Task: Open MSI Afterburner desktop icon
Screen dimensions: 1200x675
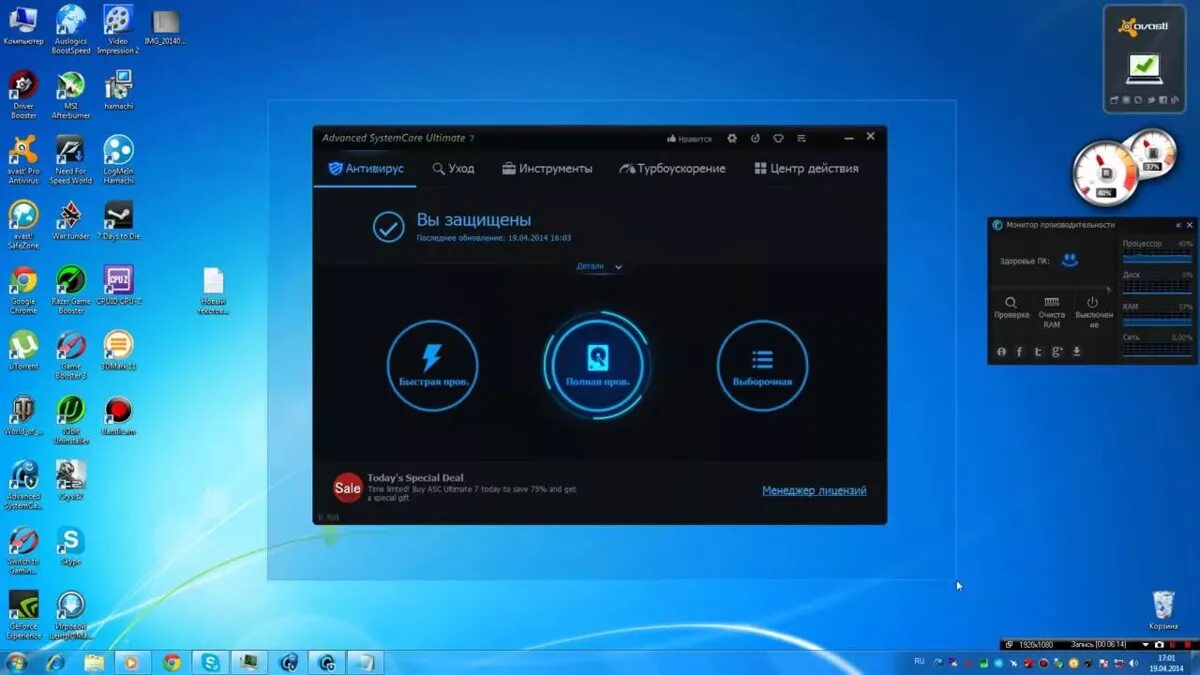Action: [x=71, y=94]
